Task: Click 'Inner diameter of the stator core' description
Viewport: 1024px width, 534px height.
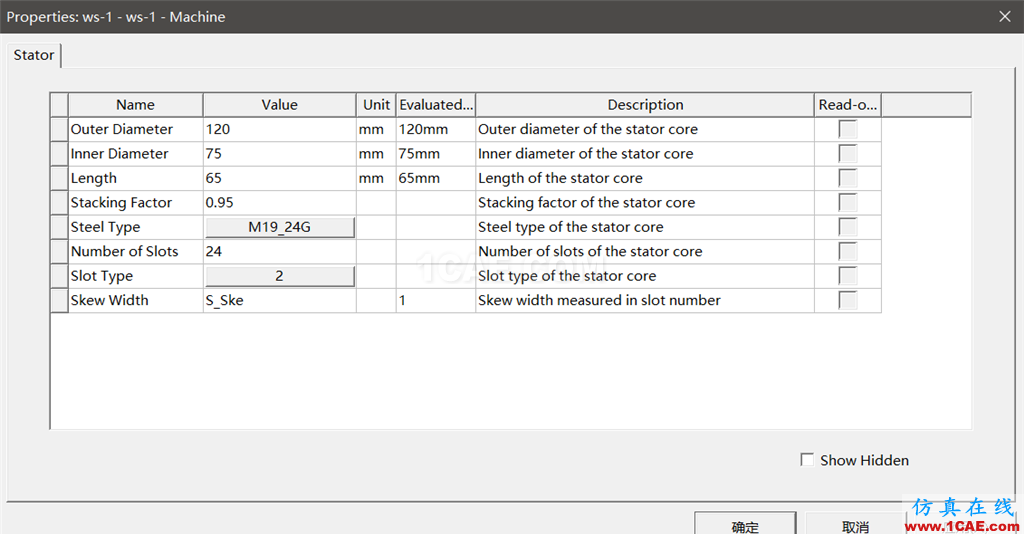Action: 645,153
